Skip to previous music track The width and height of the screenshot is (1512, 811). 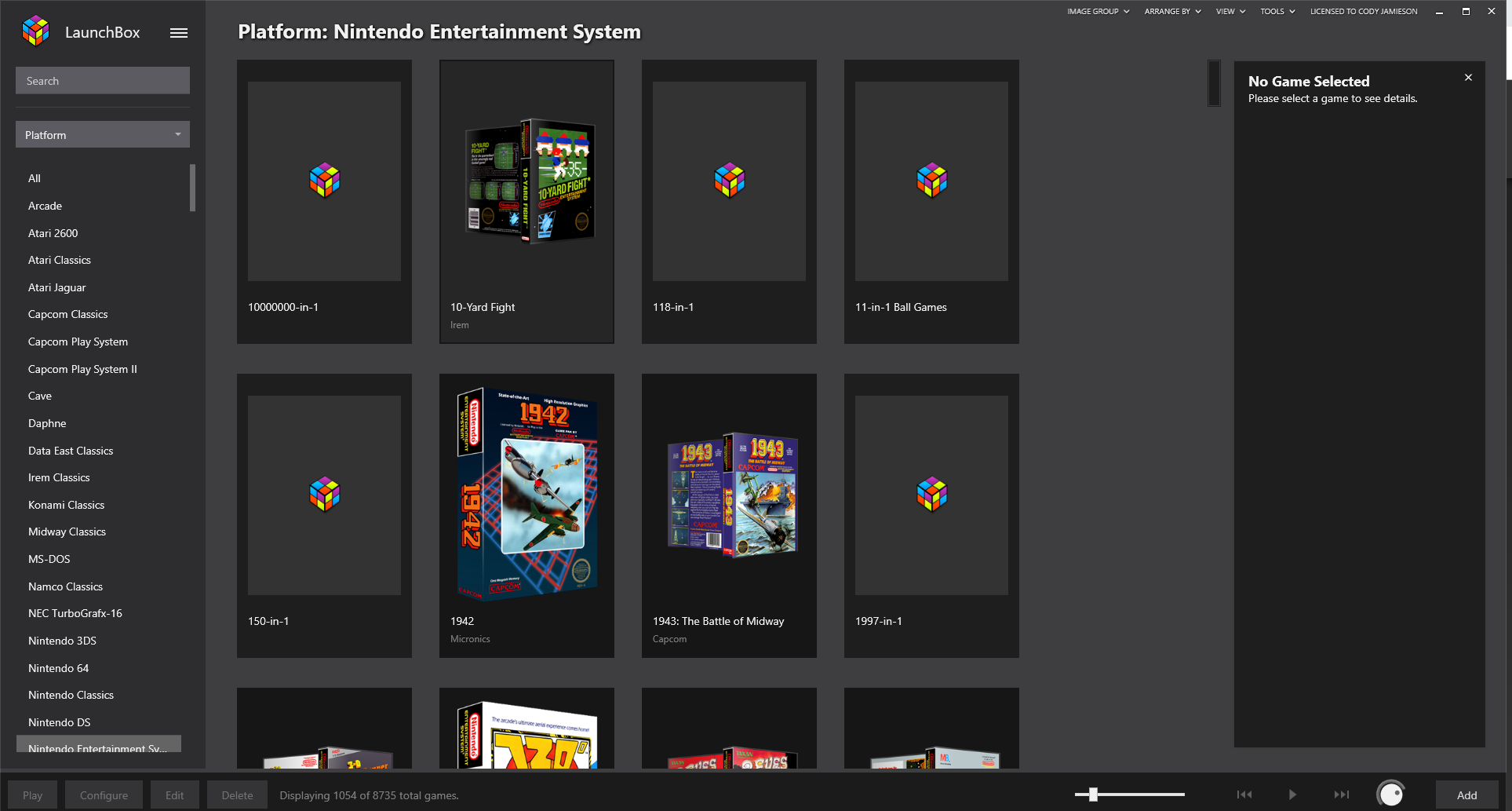1244,795
